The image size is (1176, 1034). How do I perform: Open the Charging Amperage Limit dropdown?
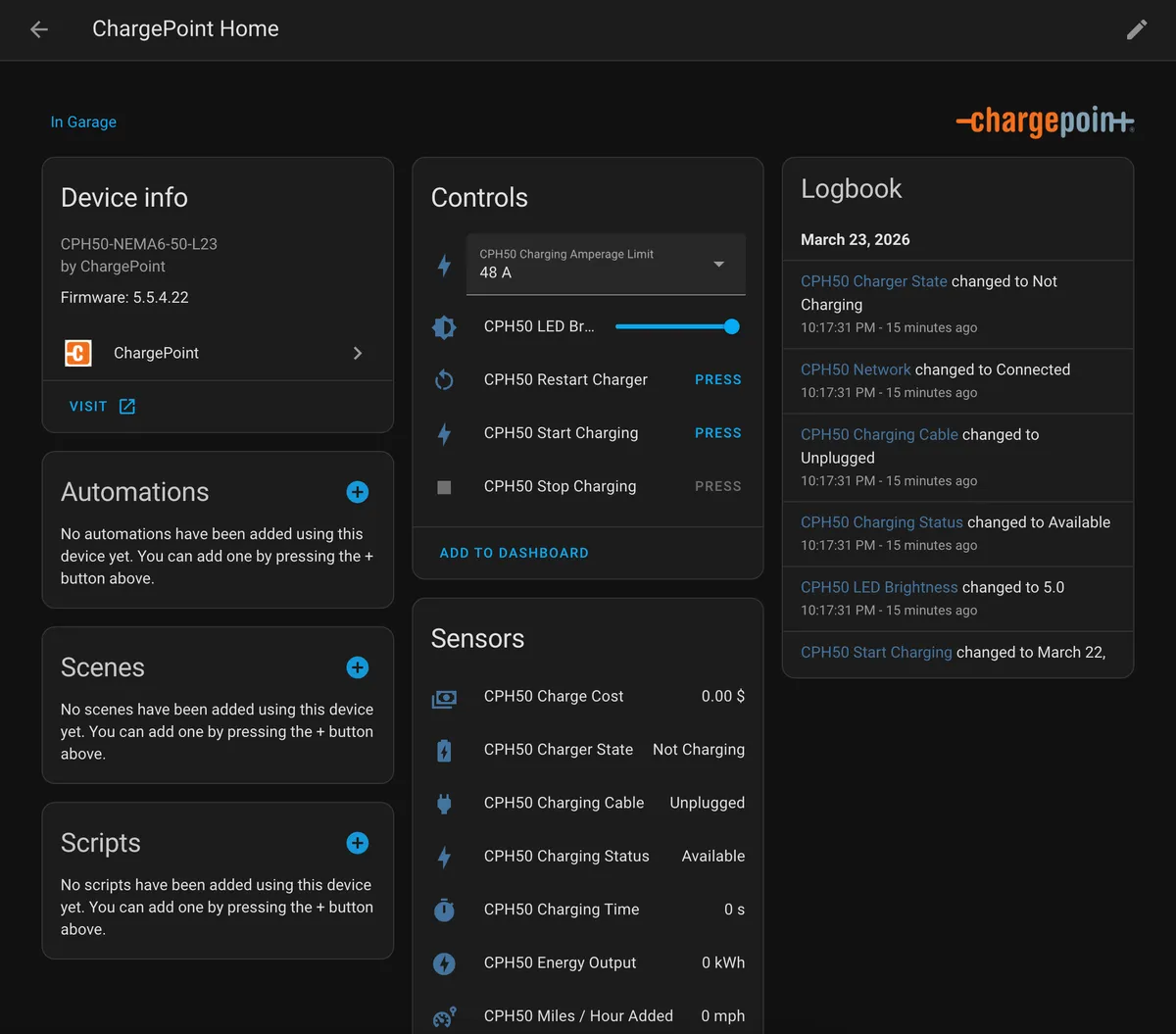[606, 264]
